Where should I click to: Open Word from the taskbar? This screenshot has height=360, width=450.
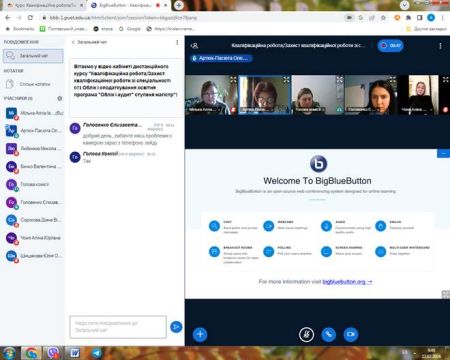point(75,353)
